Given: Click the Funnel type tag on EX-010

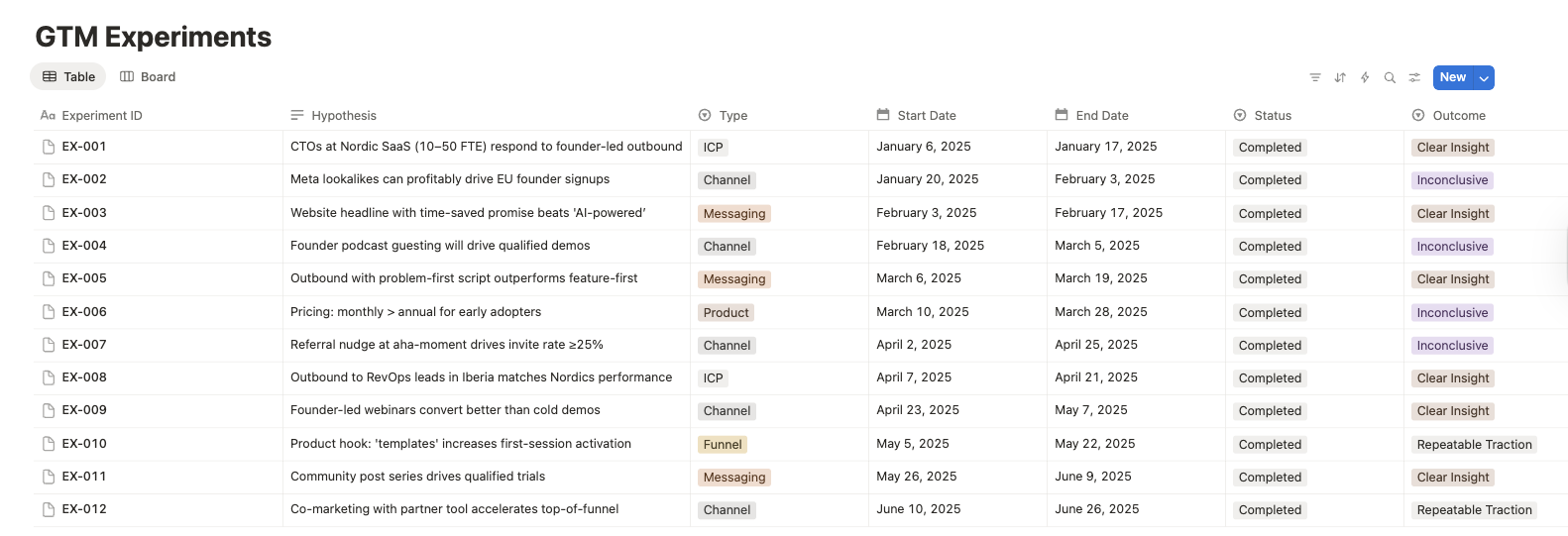Looking at the screenshot, I should pyautogui.click(x=723, y=445).
